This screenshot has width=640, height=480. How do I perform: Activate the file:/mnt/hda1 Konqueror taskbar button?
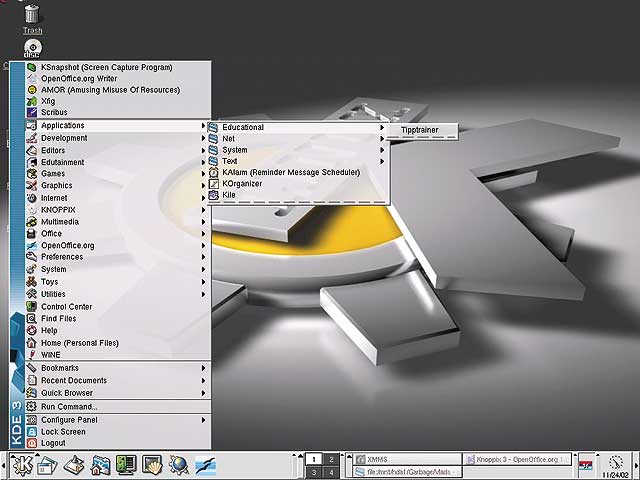(407, 473)
